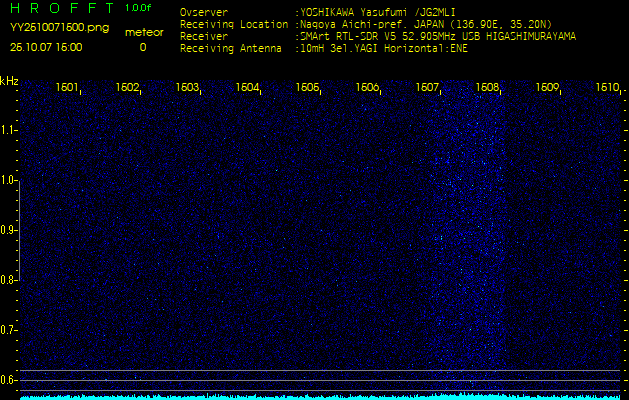Click frequency axis label 1.0
The height and width of the screenshot is (400, 629).
coord(8,181)
